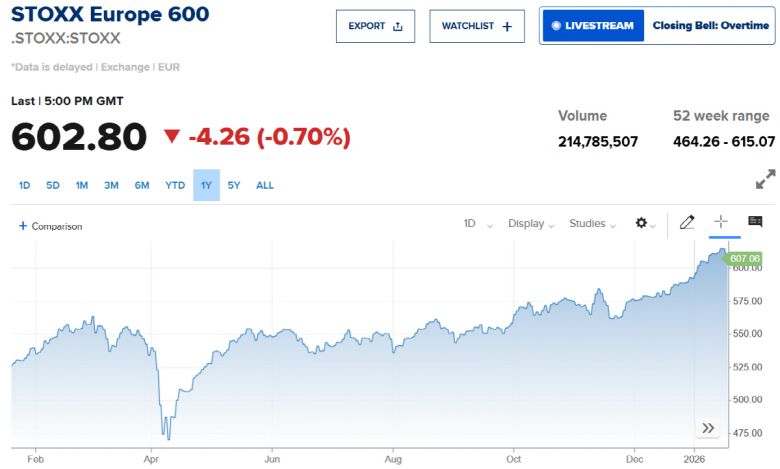The width and height of the screenshot is (780, 469).
Task: Click the scroll-to-latest double arrow icon
Action: point(708,428)
